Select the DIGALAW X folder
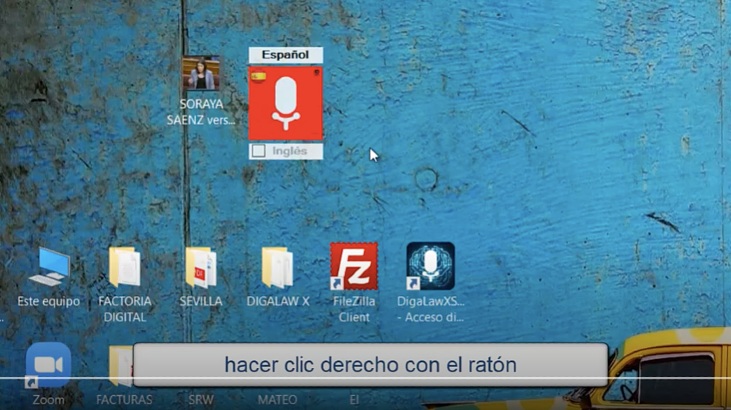 (277, 267)
